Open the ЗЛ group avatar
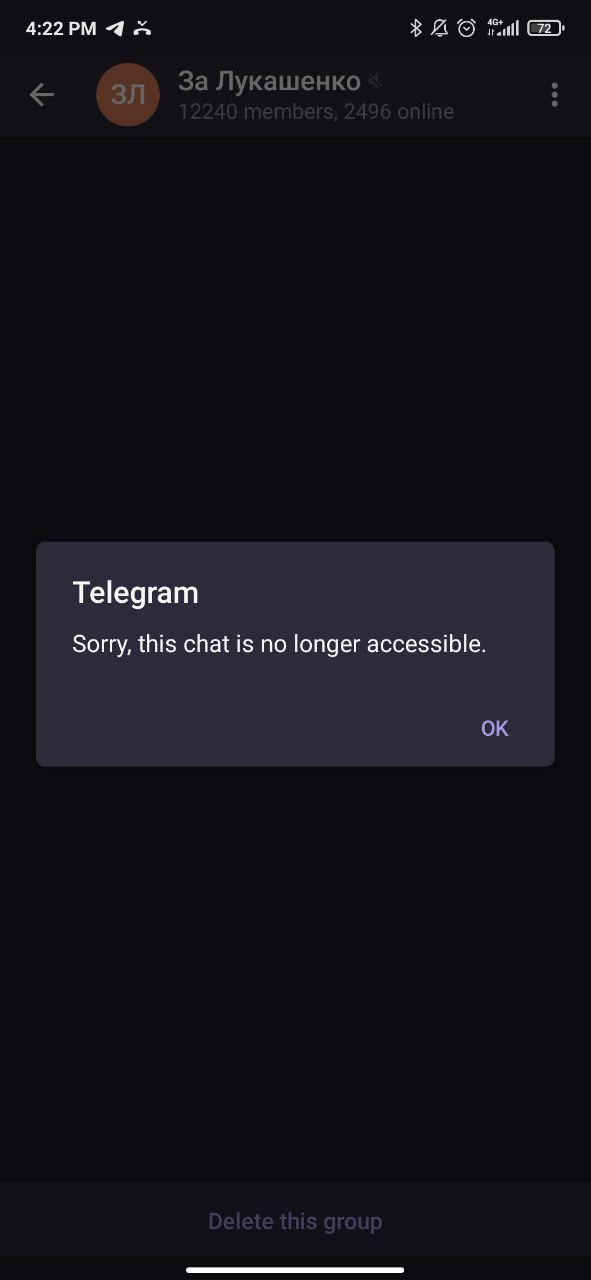 click(x=127, y=95)
